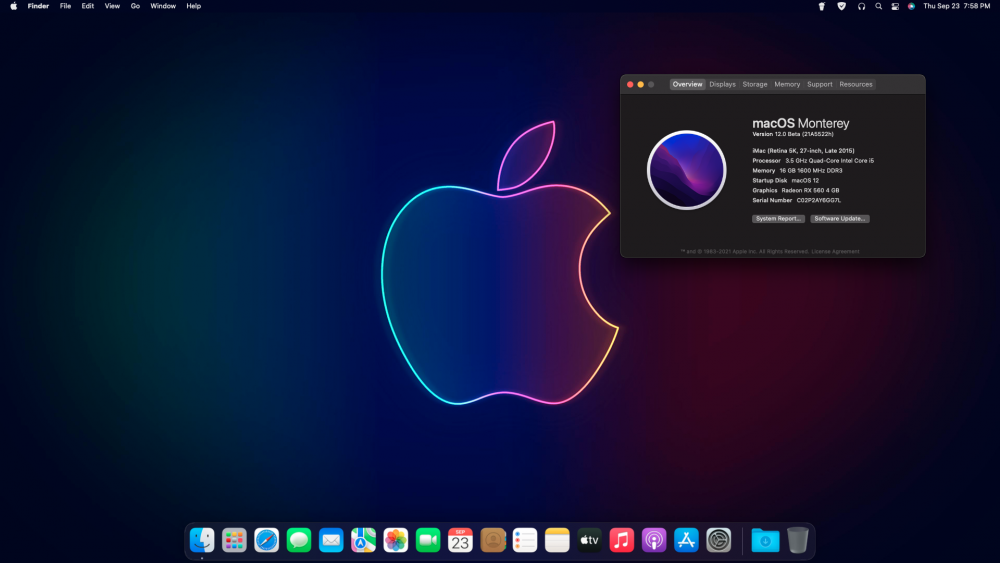Launch Reminders from the Dock

[525, 540]
